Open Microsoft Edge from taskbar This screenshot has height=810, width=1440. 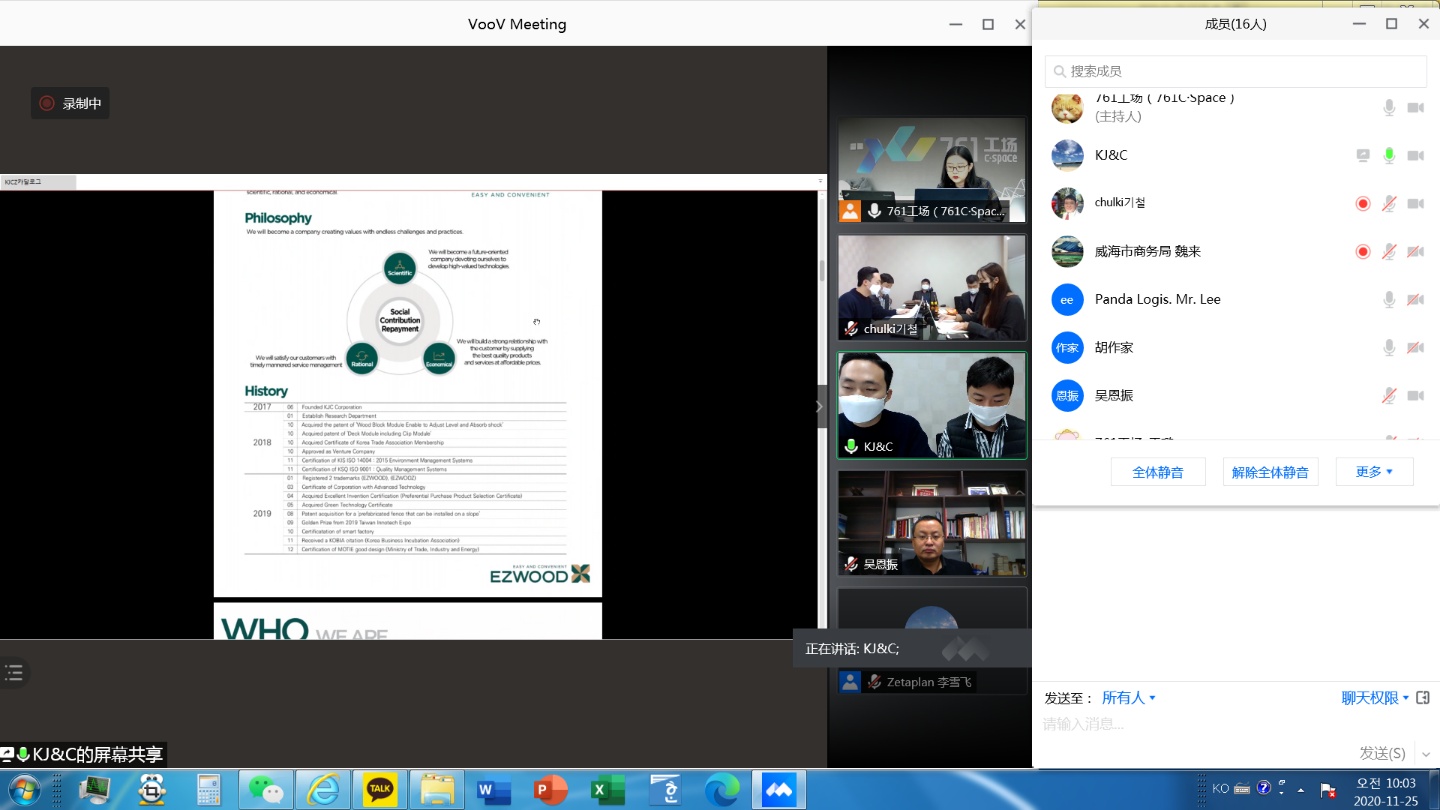click(722, 790)
